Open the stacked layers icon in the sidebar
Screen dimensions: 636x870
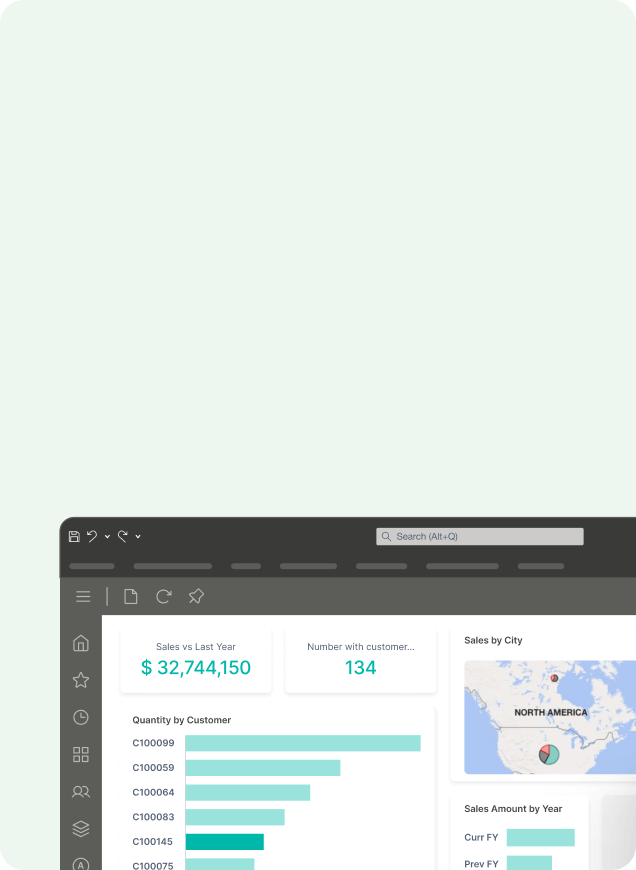click(x=81, y=829)
